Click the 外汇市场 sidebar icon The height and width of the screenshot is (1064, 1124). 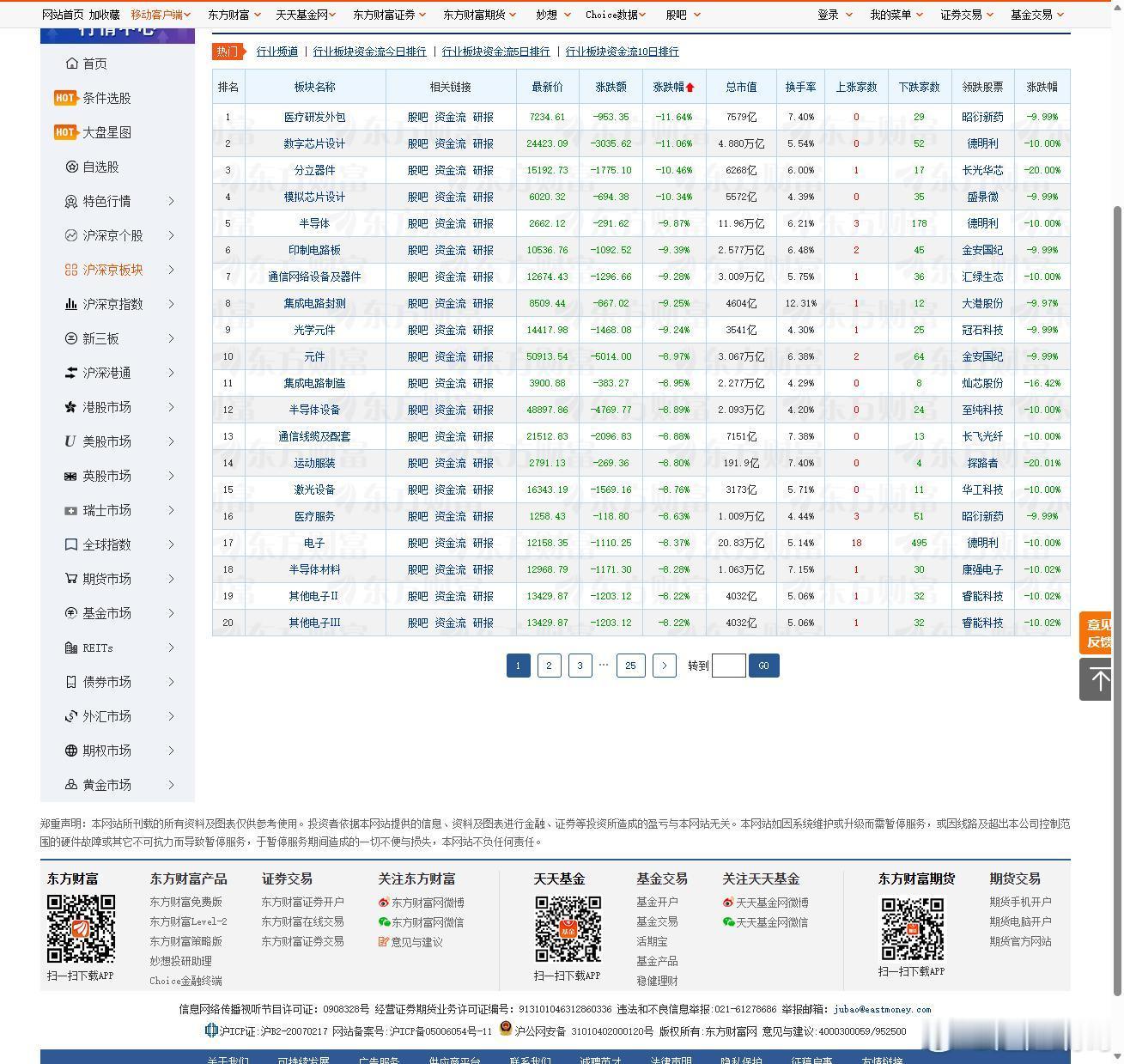pyautogui.click(x=71, y=716)
